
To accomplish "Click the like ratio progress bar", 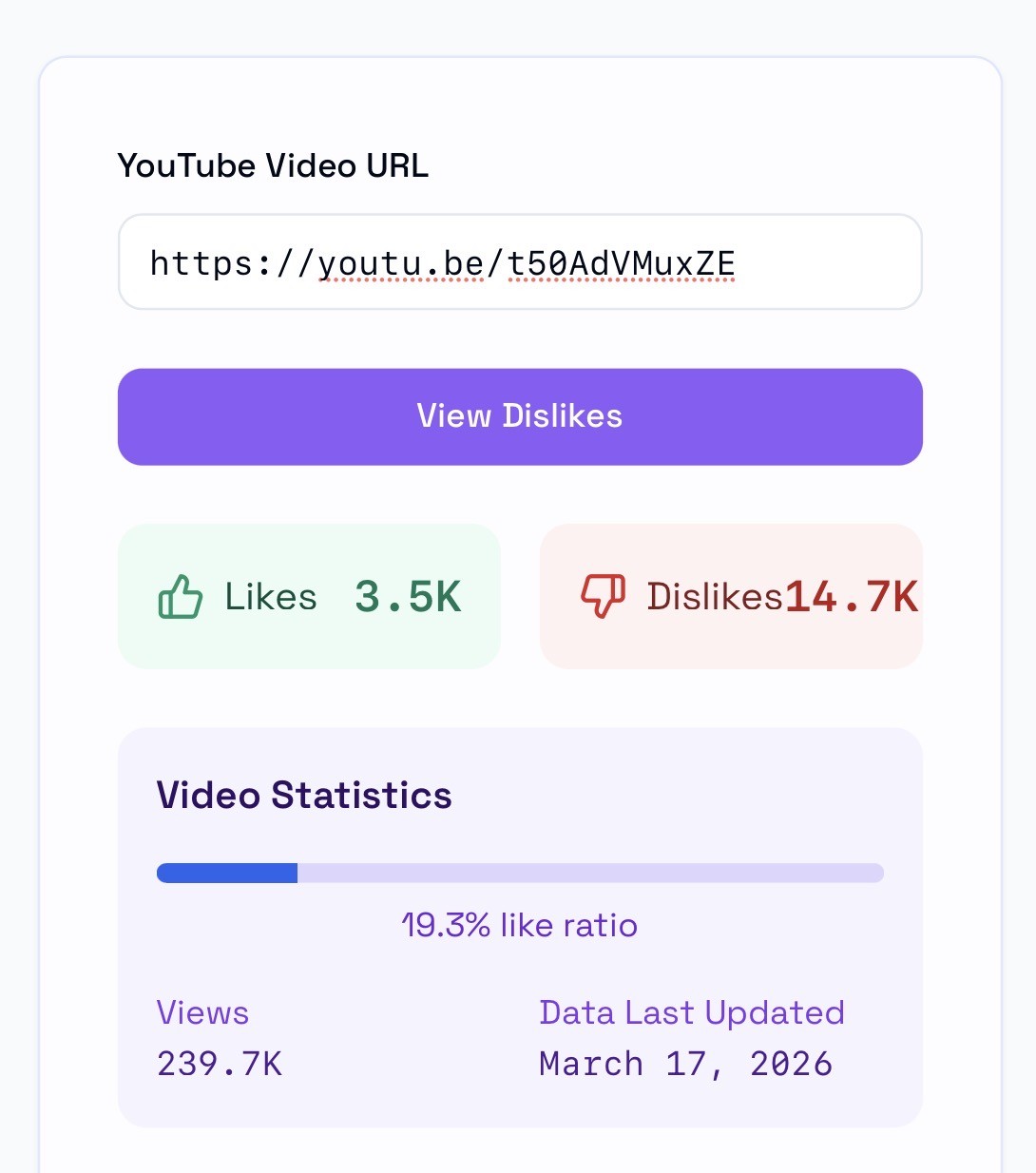I will 520,872.
